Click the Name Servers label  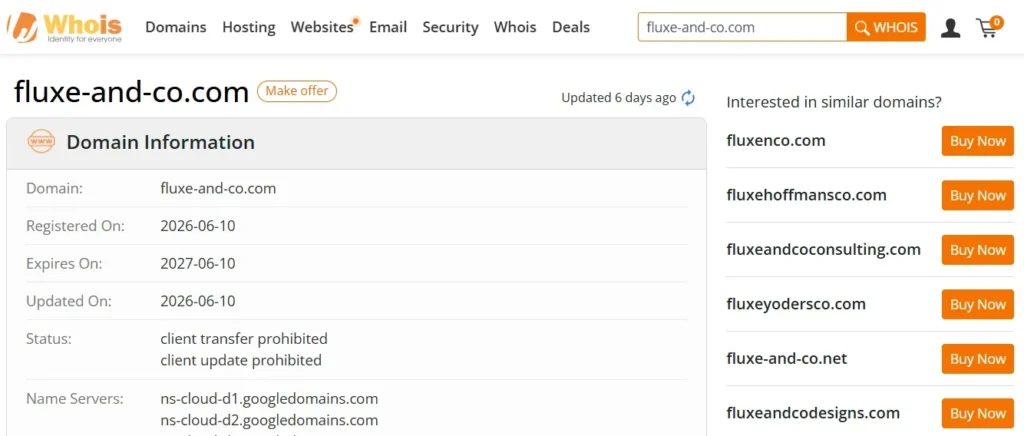point(74,399)
